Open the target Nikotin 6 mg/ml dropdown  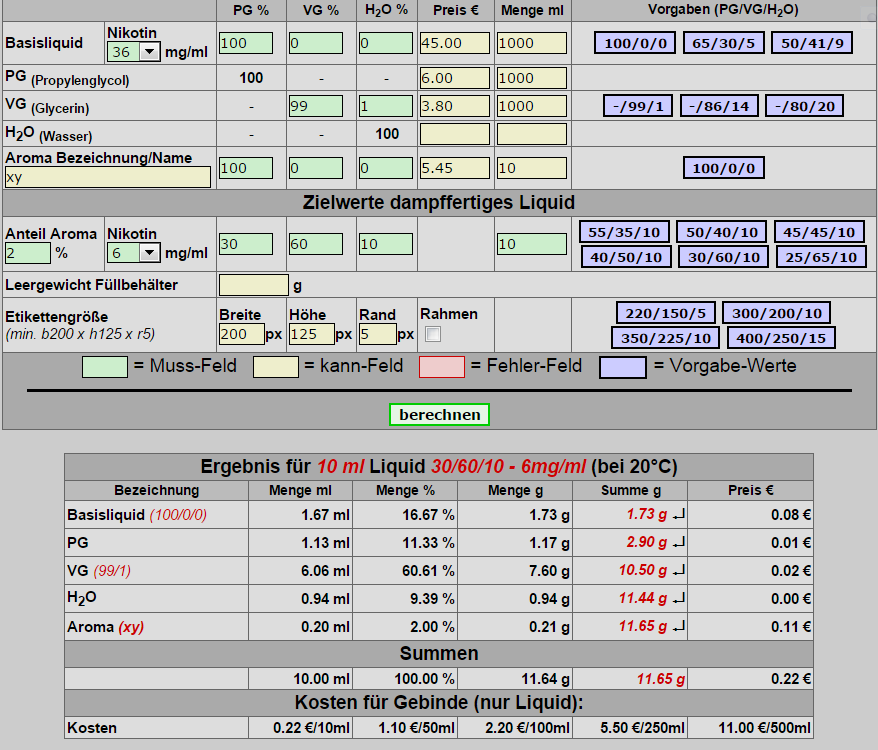click(x=134, y=253)
